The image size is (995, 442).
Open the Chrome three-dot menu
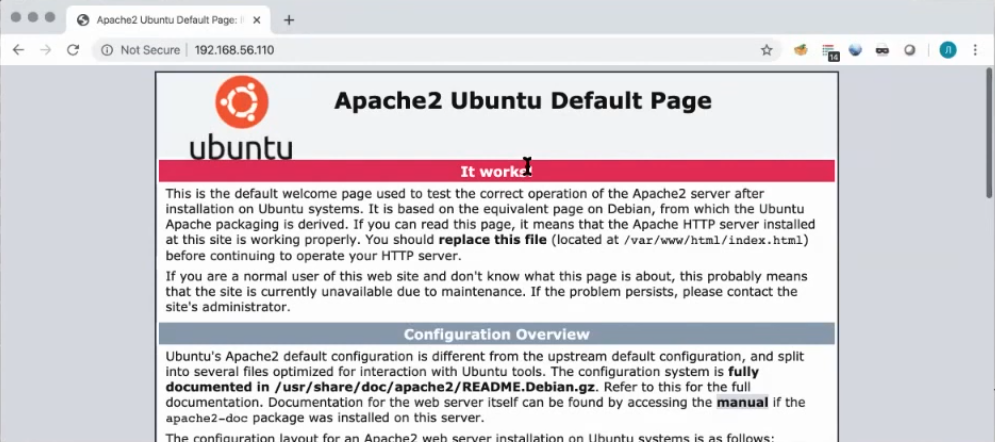(x=975, y=50)
